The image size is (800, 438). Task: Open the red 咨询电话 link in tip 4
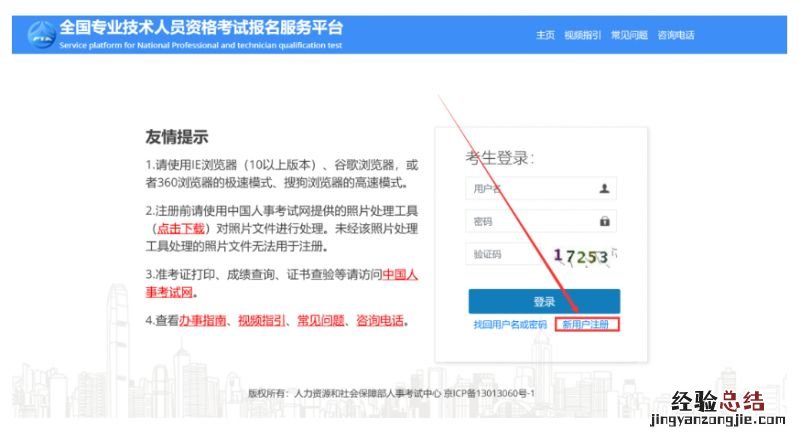coord(380,321)
